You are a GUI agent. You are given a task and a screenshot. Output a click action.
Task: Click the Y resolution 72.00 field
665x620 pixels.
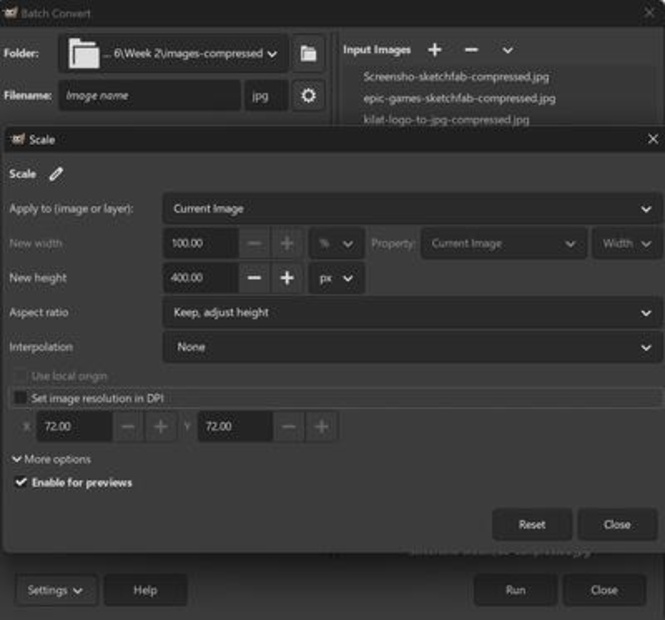point(235,426)
